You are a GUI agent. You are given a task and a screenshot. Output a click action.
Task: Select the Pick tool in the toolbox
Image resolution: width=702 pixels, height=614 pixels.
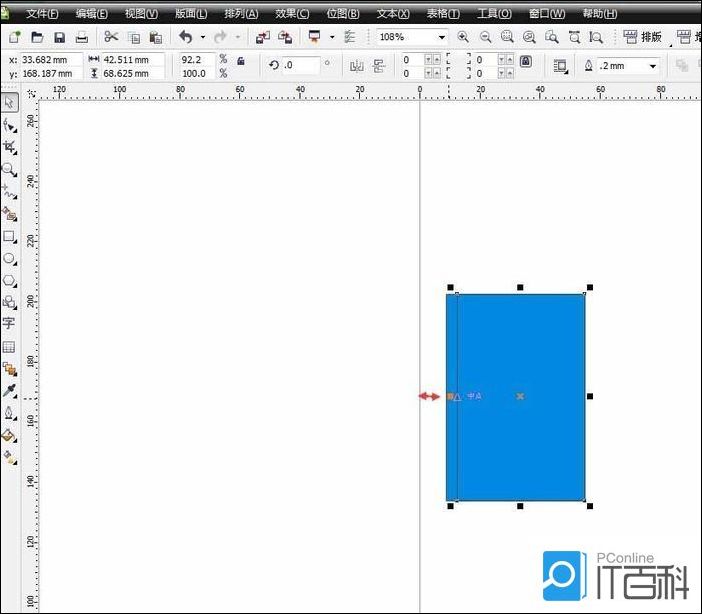tap(9, 102)
